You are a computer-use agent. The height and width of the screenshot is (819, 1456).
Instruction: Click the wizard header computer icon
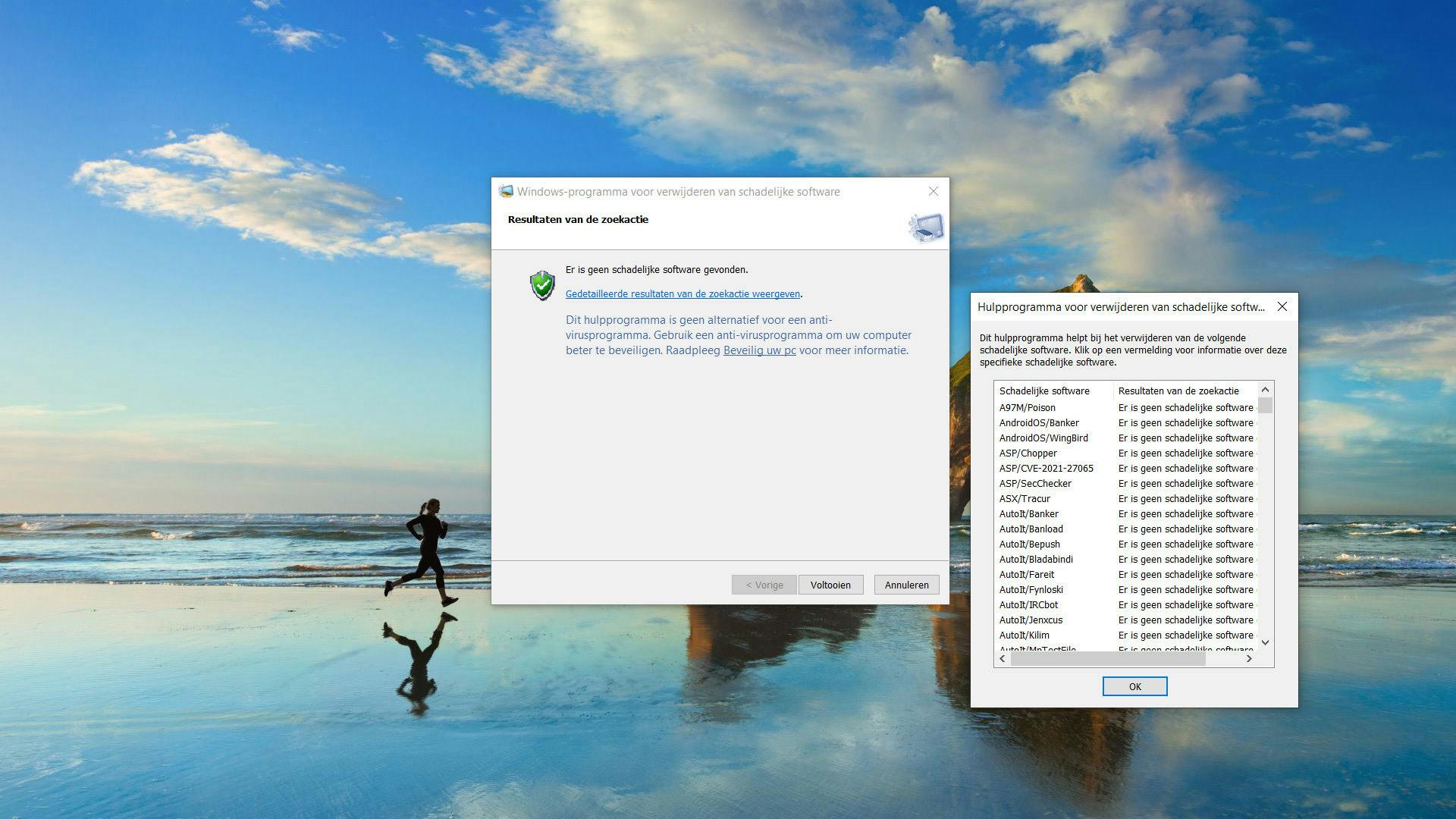pos(926,227)
